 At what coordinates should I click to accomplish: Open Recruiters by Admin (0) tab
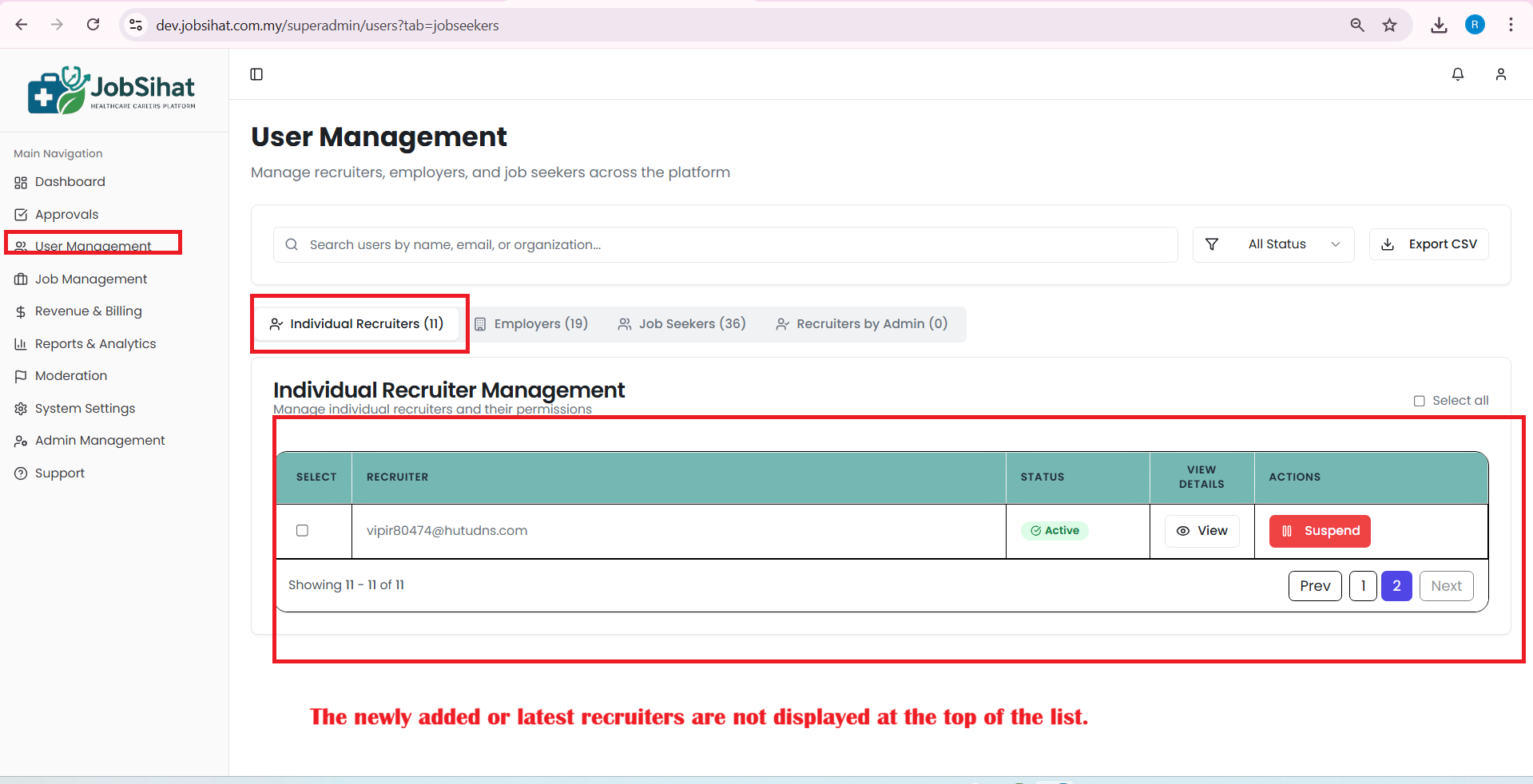[x=861, y=323]
